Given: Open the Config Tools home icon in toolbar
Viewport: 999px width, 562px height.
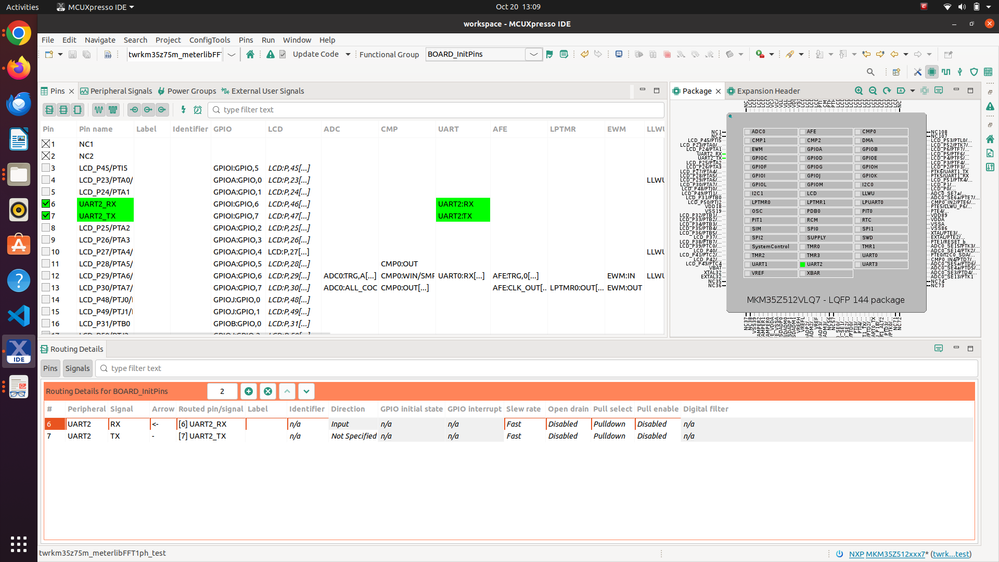Looking at the screenshot, I should click(x=250, y=54).
